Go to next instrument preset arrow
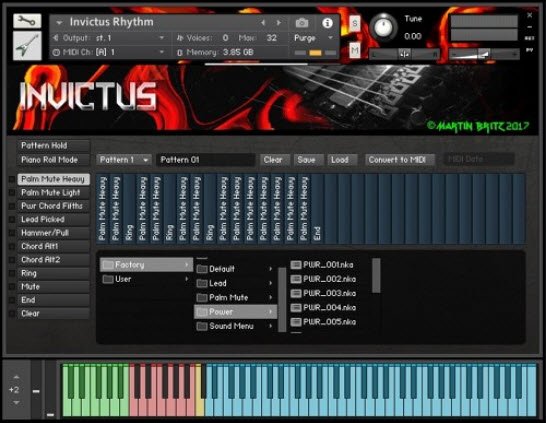Screen dimensions: 546x423 [x=279, y=23]
